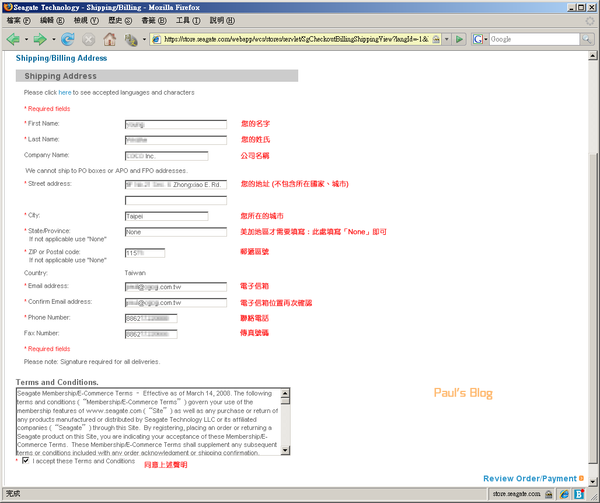
Task: Click the Back arrow in Firefox toolbar
Action: [x=13, y=39]
